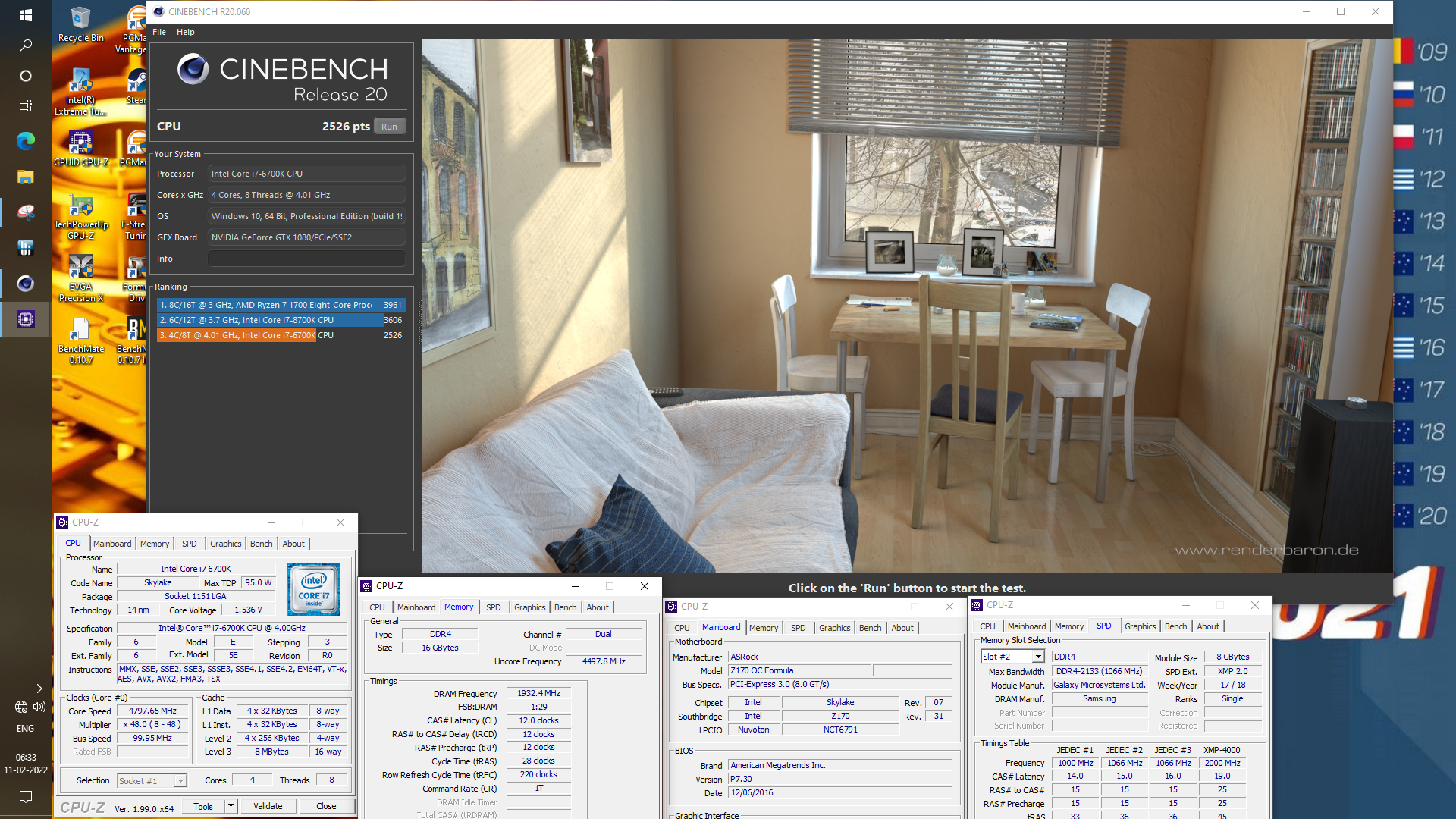Open network status tray icon

(21, 707)
